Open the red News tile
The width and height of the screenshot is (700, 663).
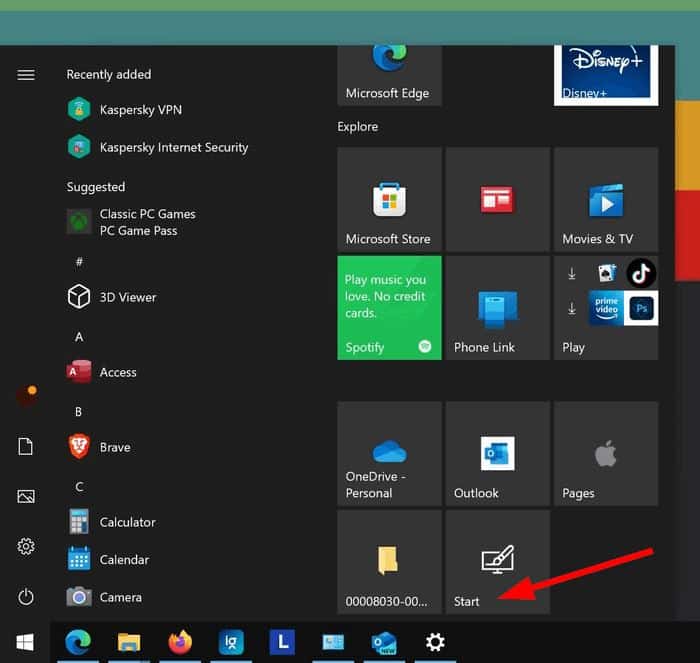click(497, 199)
